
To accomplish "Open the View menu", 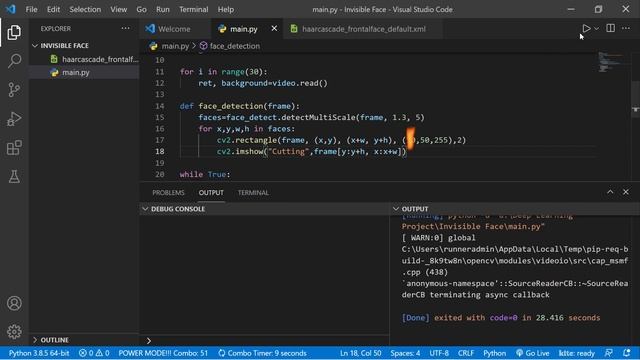I will point(118,9).
